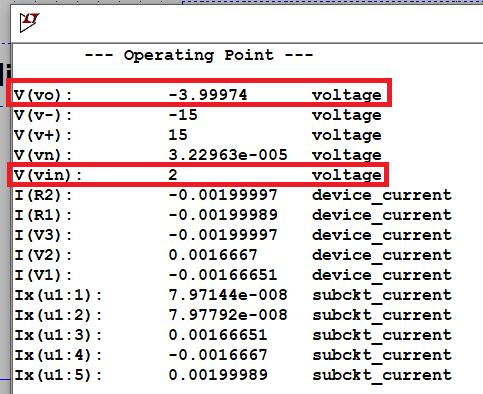The height and width of the screenshot is (394, 483).
Task: Click the Ix(u1:5) subckt current entry
Action: click(x=233, y=375)
